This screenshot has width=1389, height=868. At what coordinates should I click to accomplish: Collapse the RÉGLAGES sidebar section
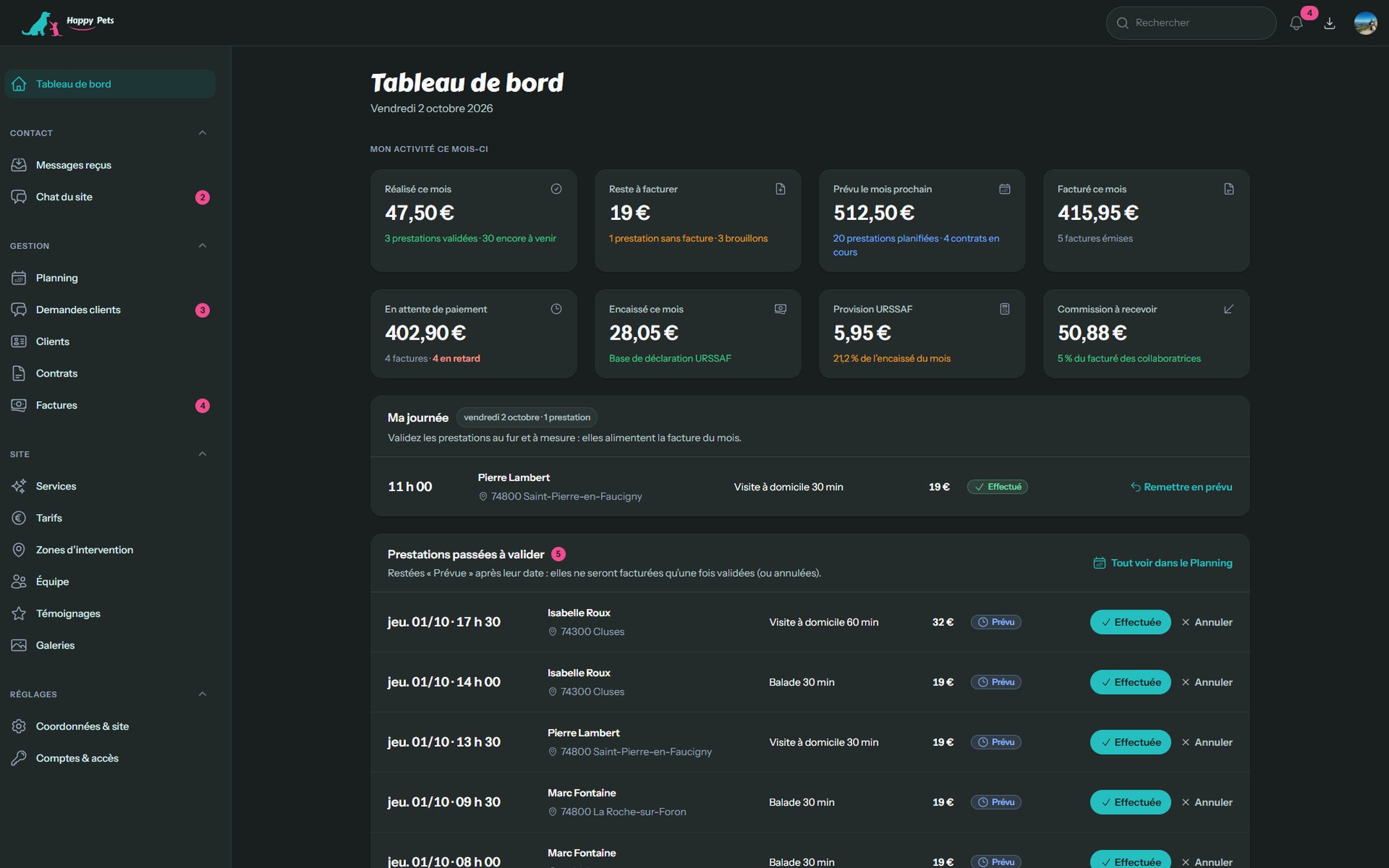203,694
